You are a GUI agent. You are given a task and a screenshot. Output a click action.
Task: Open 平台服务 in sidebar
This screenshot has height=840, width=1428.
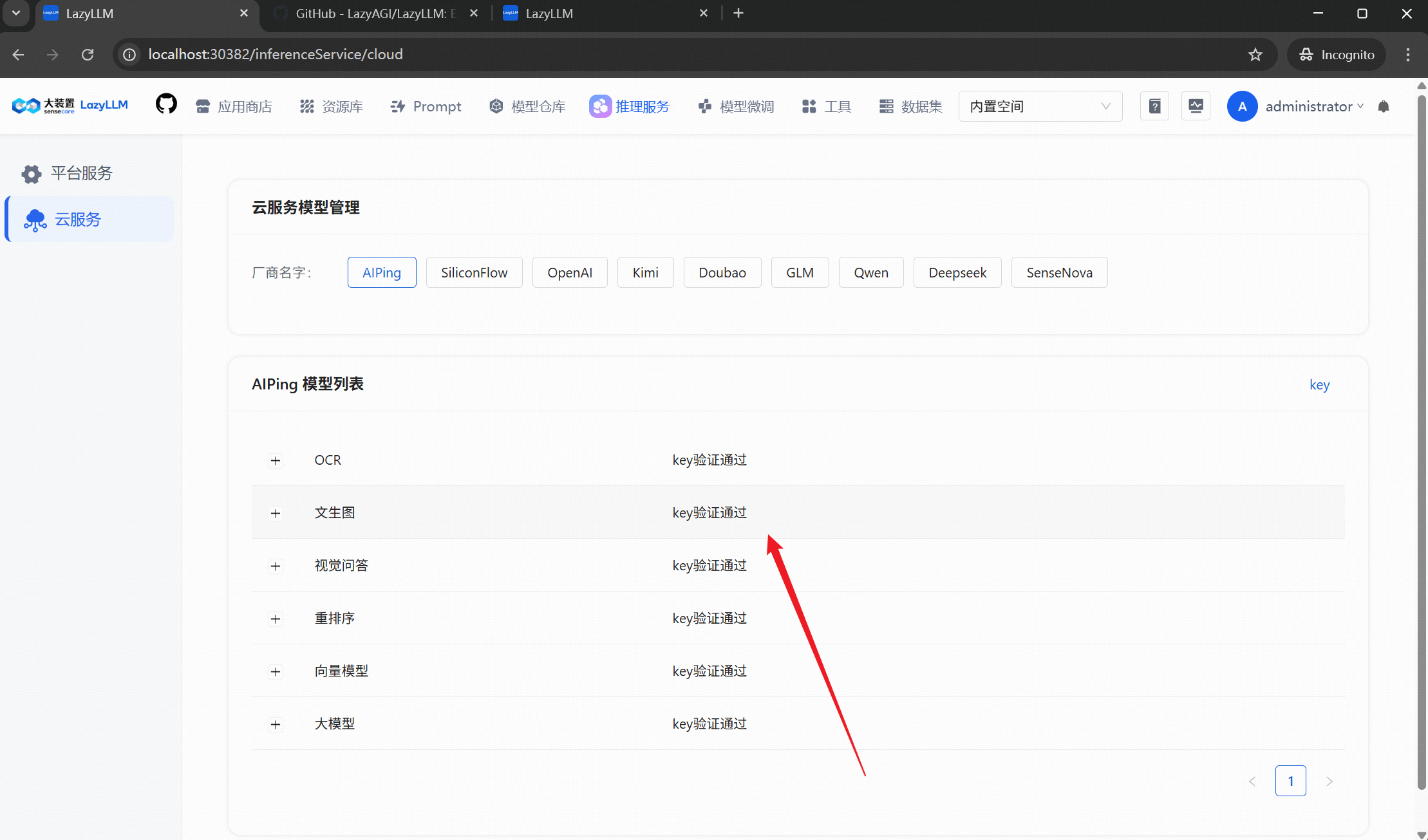[x=81, y=173]
